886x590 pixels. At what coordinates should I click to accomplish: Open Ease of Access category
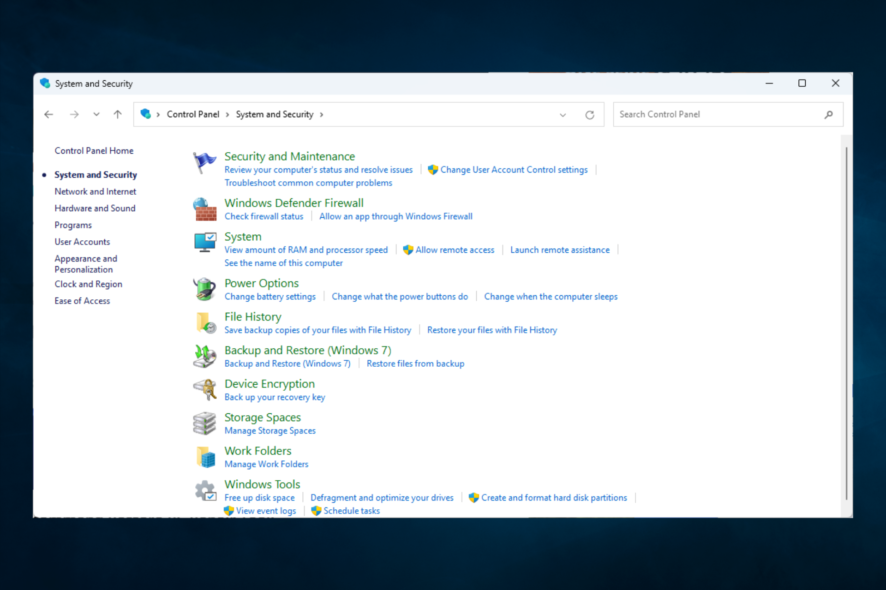[x=82, y=301]
